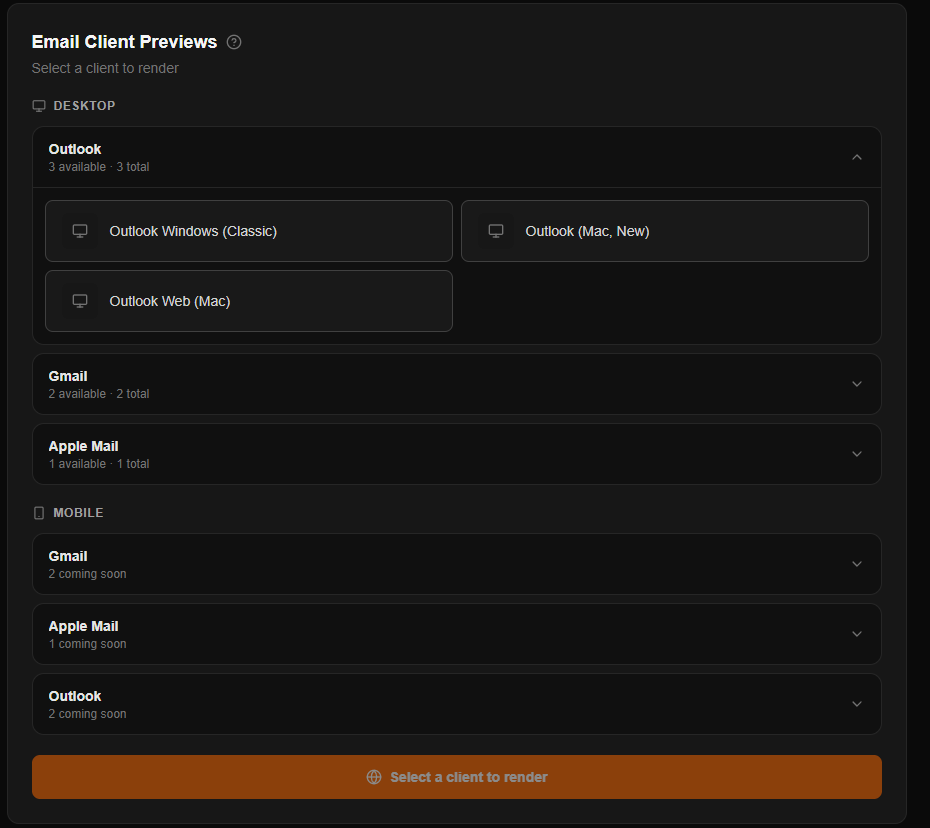This screenshot has width=930, height=828.
Task: Choose the Outlook Web (Mac) client
Action: (x=249, y=301)
